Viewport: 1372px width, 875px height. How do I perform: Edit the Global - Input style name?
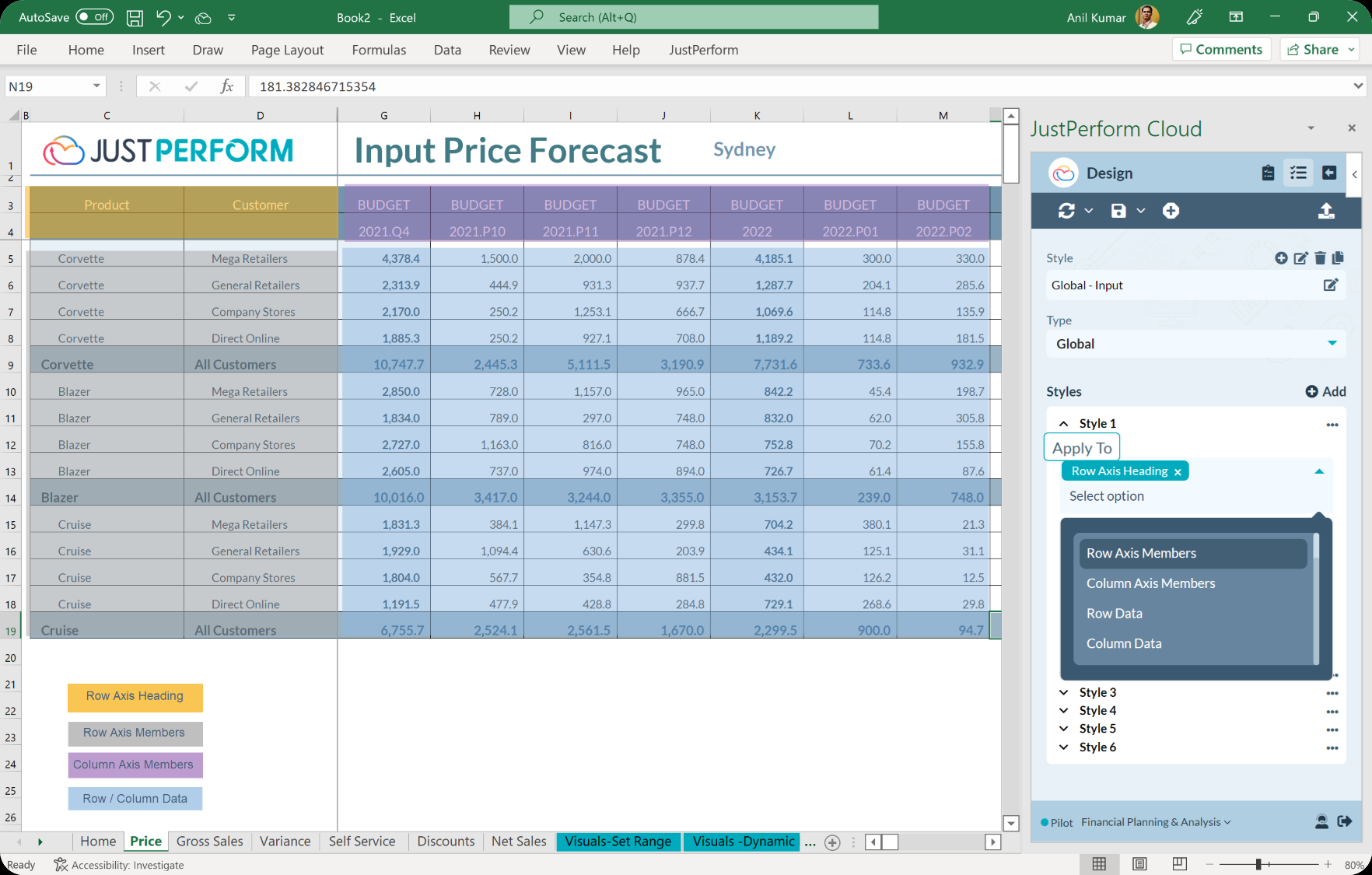pos(1331,285)
